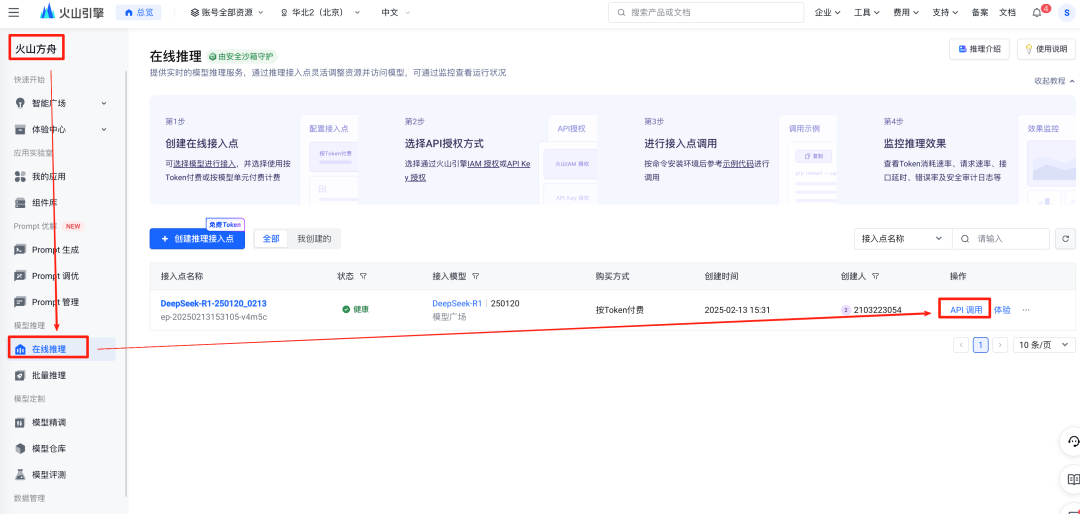1080x514 pixels.
Task: Open the 费用 menu
Action: [906, 12]
